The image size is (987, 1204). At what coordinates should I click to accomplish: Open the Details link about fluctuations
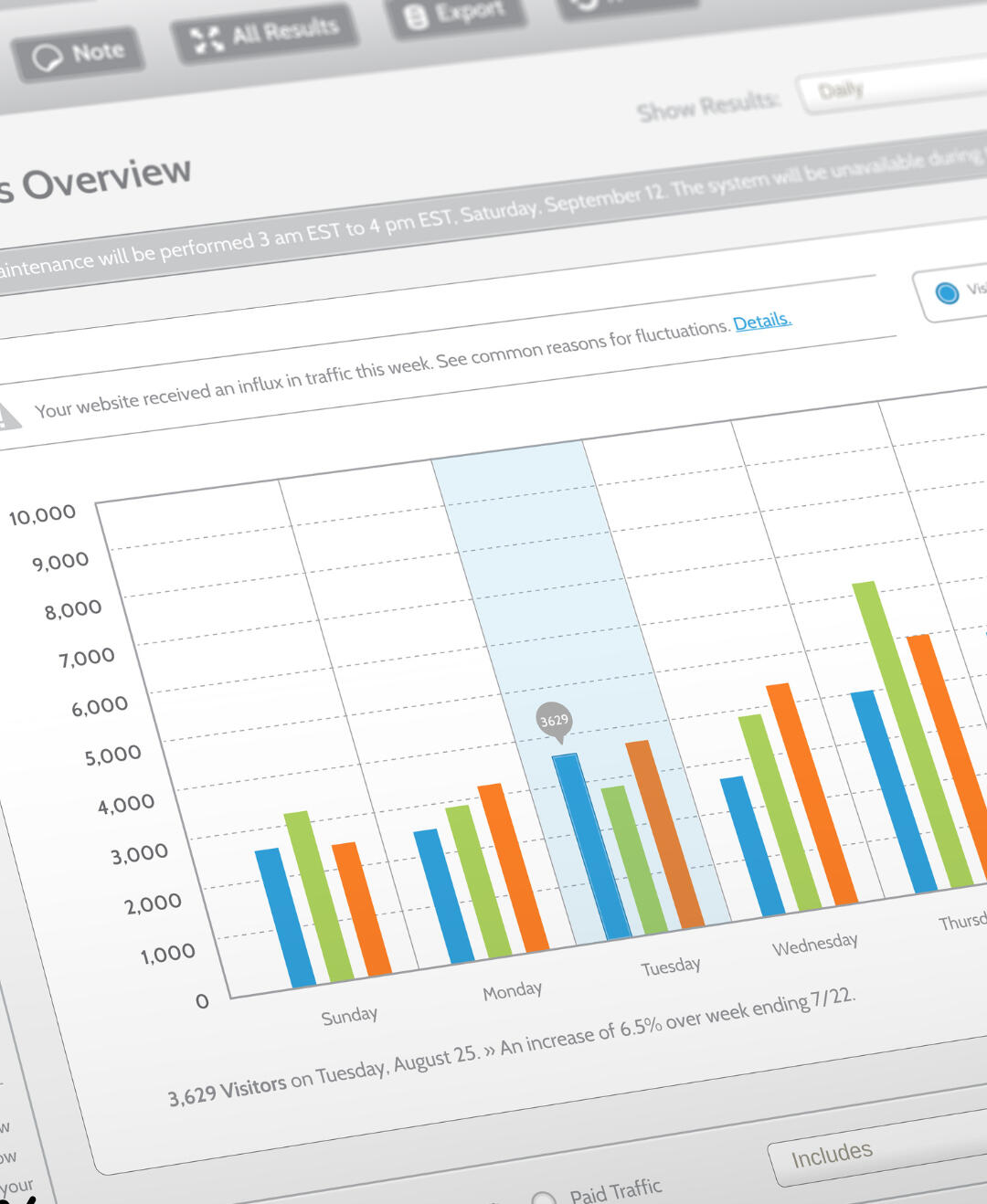761,322
